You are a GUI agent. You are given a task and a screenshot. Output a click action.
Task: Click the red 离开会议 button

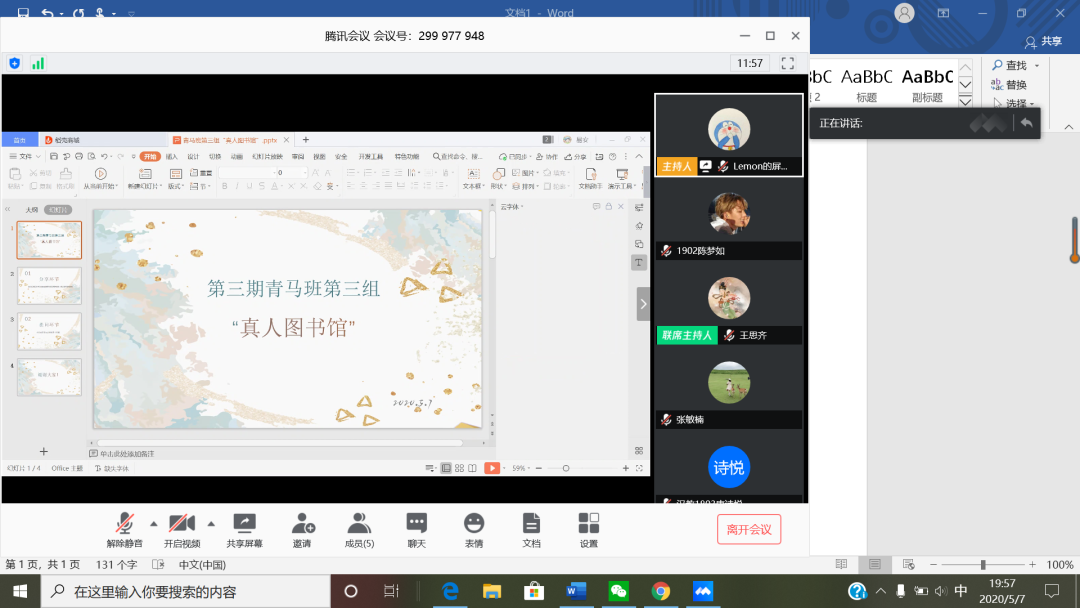(748, 529)
